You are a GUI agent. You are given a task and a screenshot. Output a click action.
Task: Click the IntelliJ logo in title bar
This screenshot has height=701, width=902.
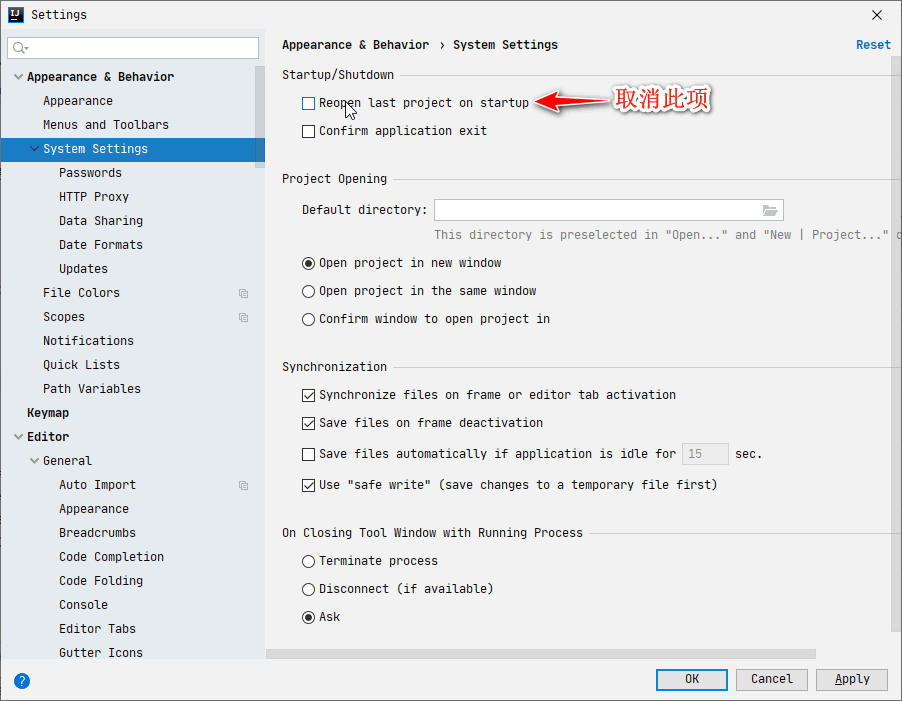[16, 15]
